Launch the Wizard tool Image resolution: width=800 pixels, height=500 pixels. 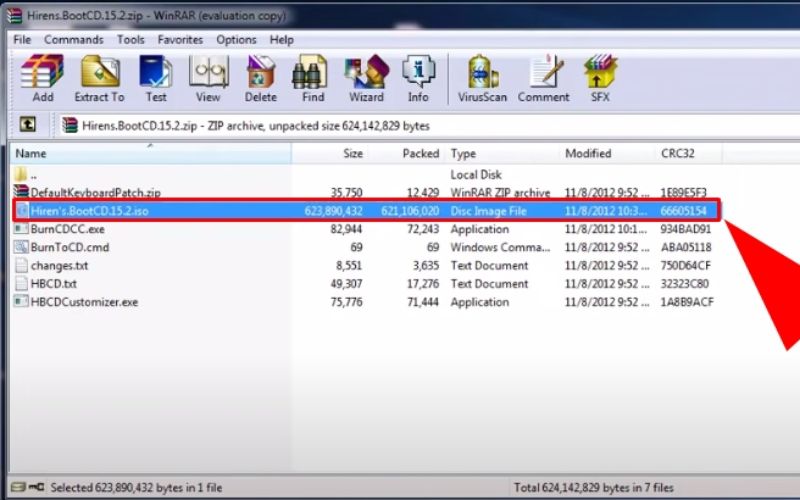point(366,79)
